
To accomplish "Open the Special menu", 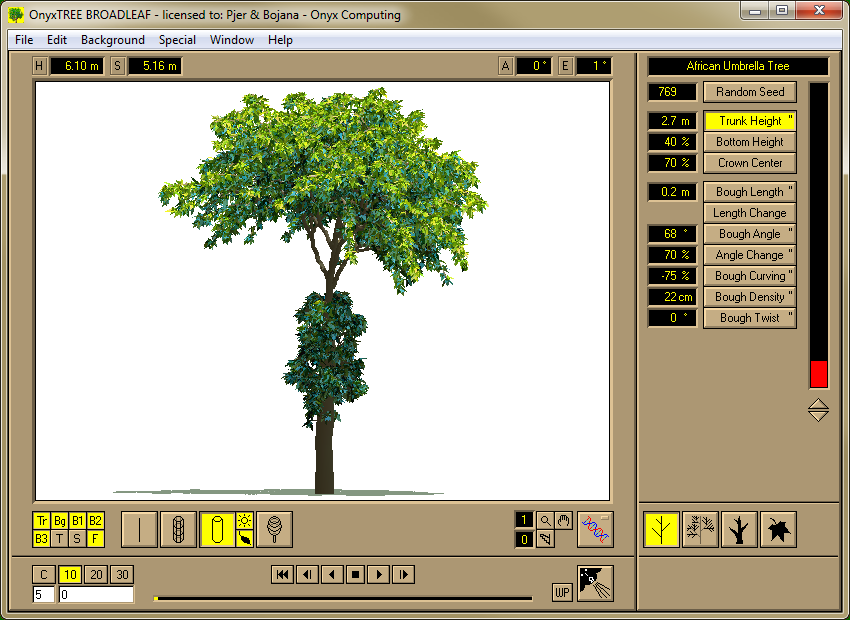I will click(177, 40).
